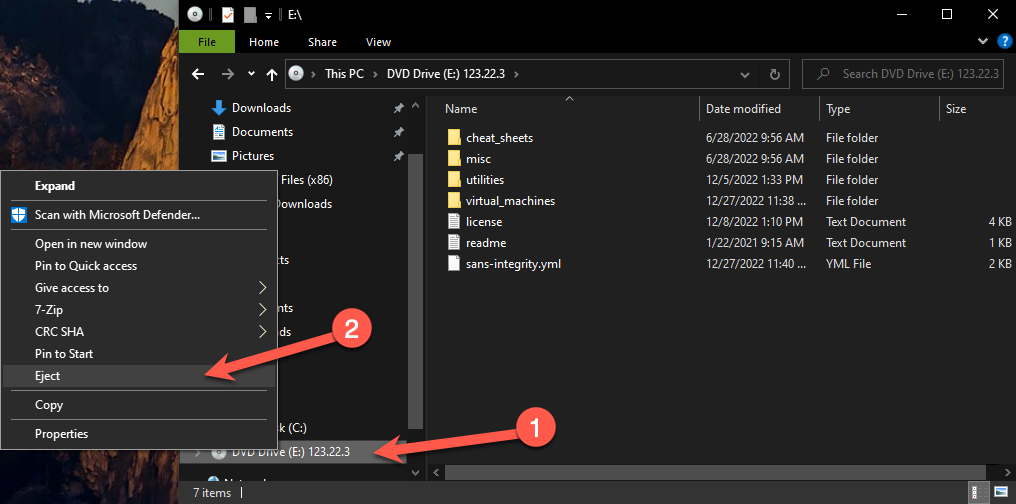The height and width of the screenshot is (504, 1016).
Task: Open the cheat_sheets folder icon
Action: [x=454, y=138]
